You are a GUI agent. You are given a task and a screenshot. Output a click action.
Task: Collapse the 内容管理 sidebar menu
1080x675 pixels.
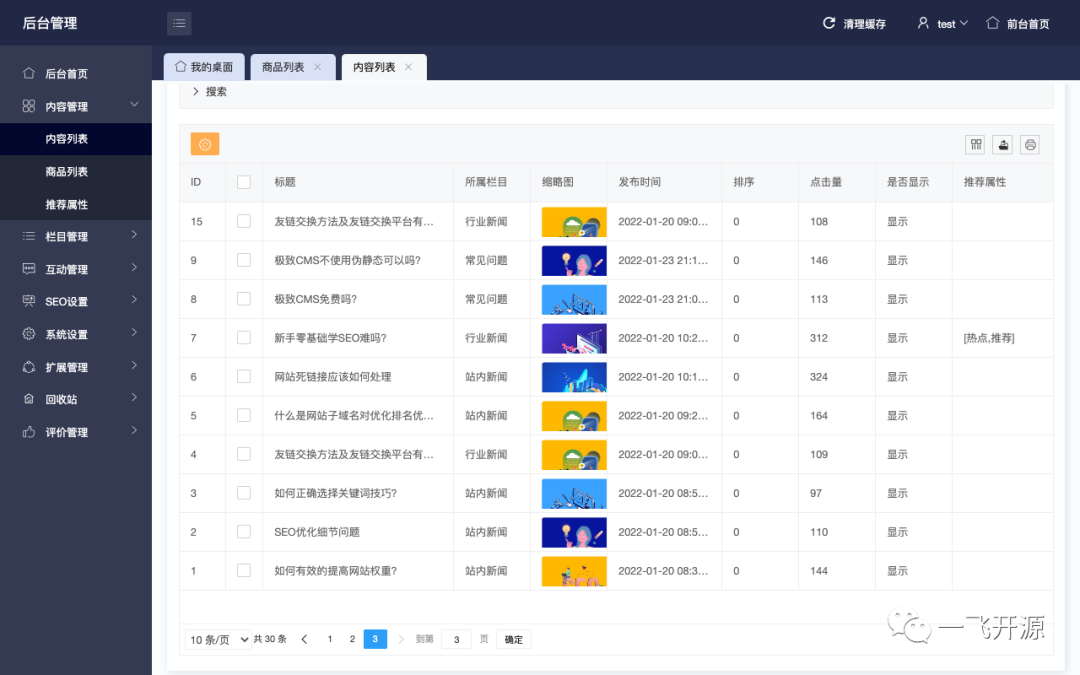pyautogui.click(x=134, y=105)
